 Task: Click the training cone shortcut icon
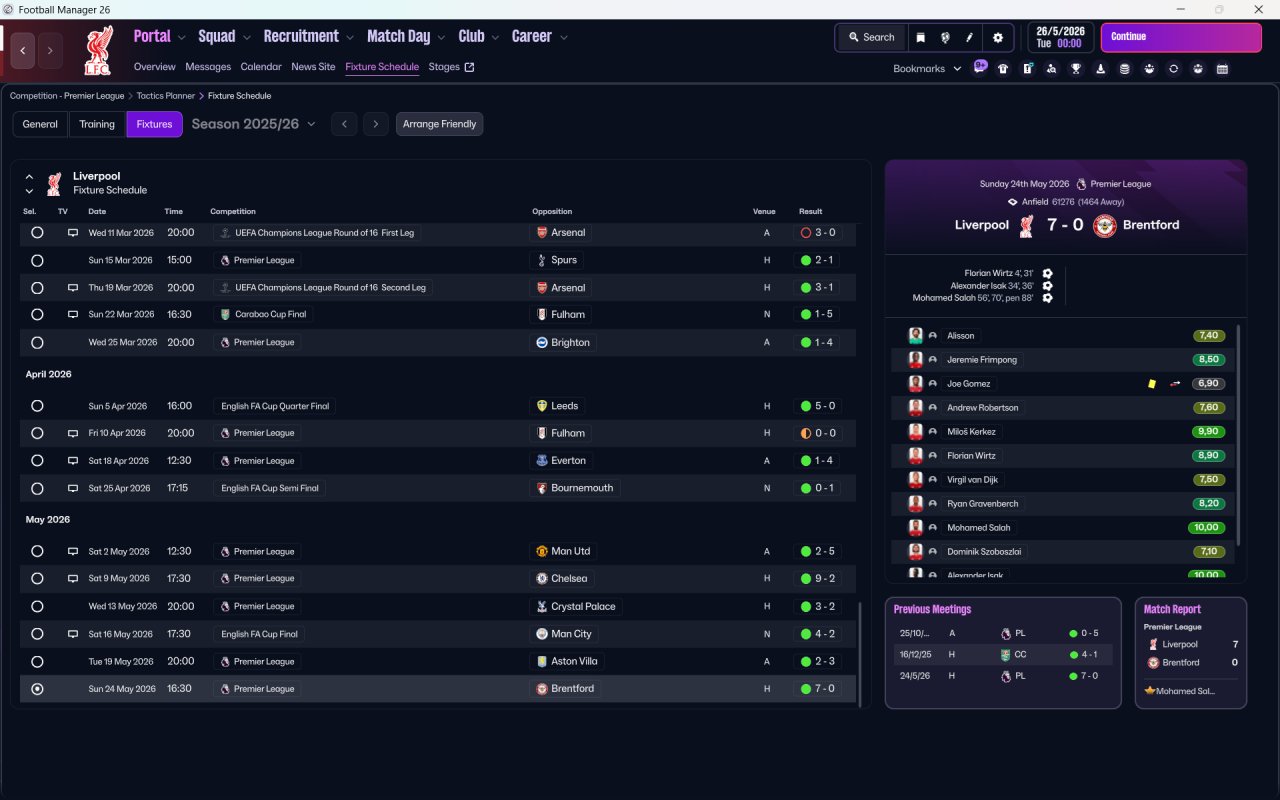1101,69
